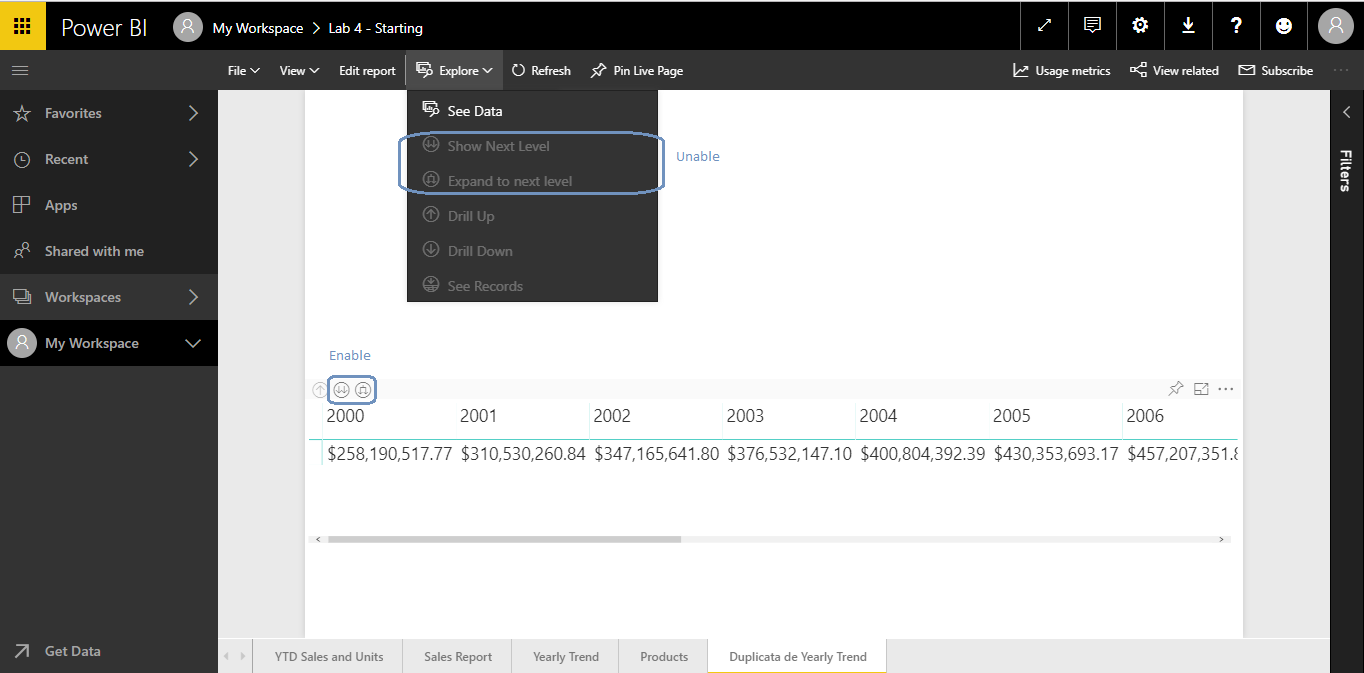
Task: Select the $258,190,517.77 value cell
Action: coord(390,453)
